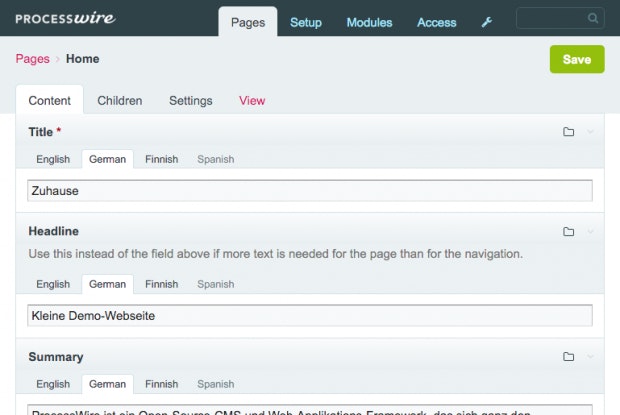Switch to the Children tab

coord(120,100)
